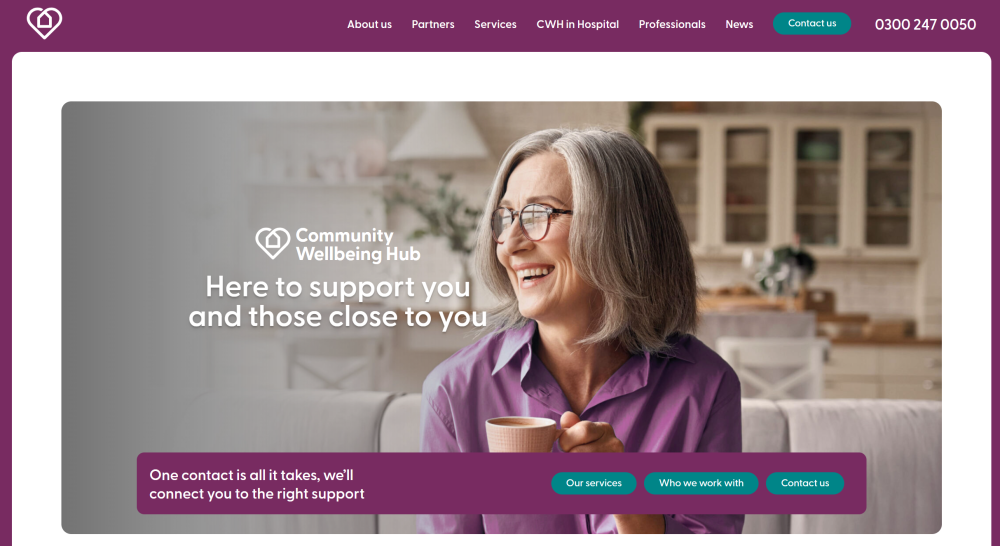
Task: Call the 0300 247 0050 phone link
Action: (x=925, y=24)
